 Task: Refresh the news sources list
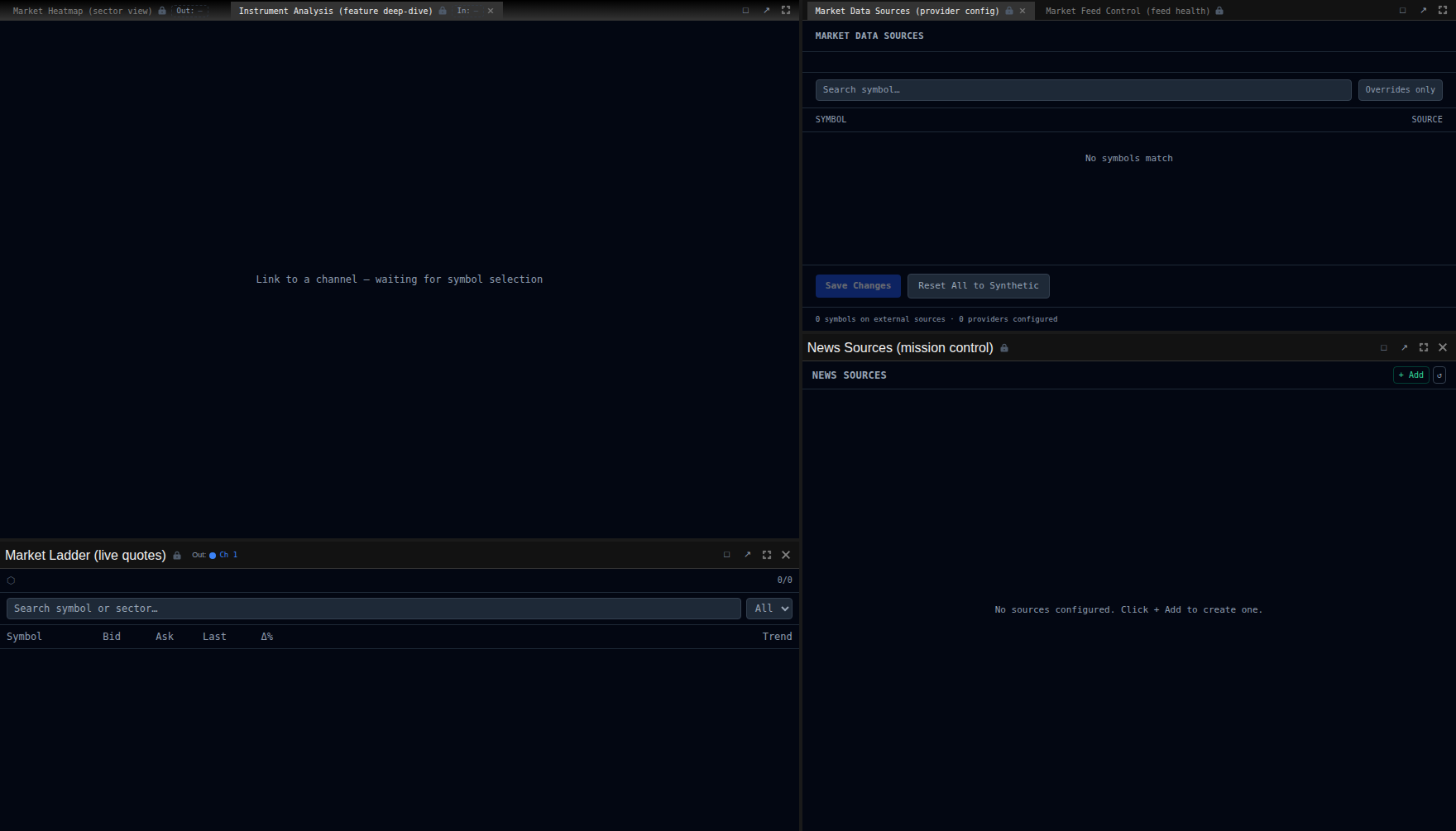(1439, 375)
